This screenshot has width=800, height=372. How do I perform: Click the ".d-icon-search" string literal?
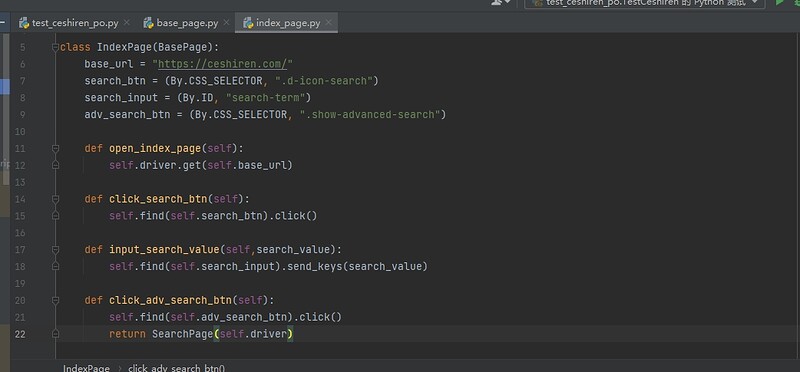[x=324, y=81]
